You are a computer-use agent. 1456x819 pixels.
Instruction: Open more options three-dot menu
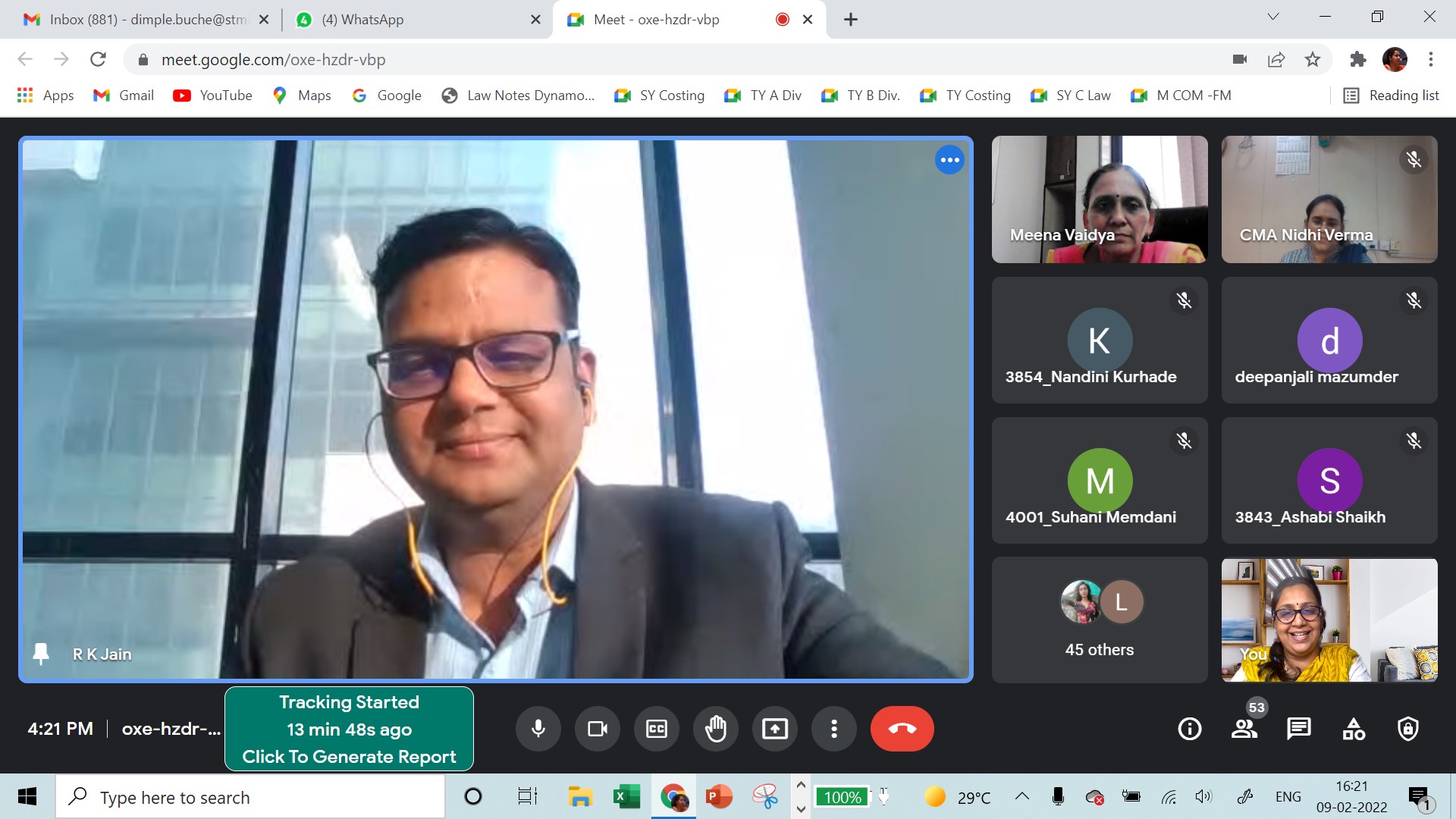coord(833,729)
